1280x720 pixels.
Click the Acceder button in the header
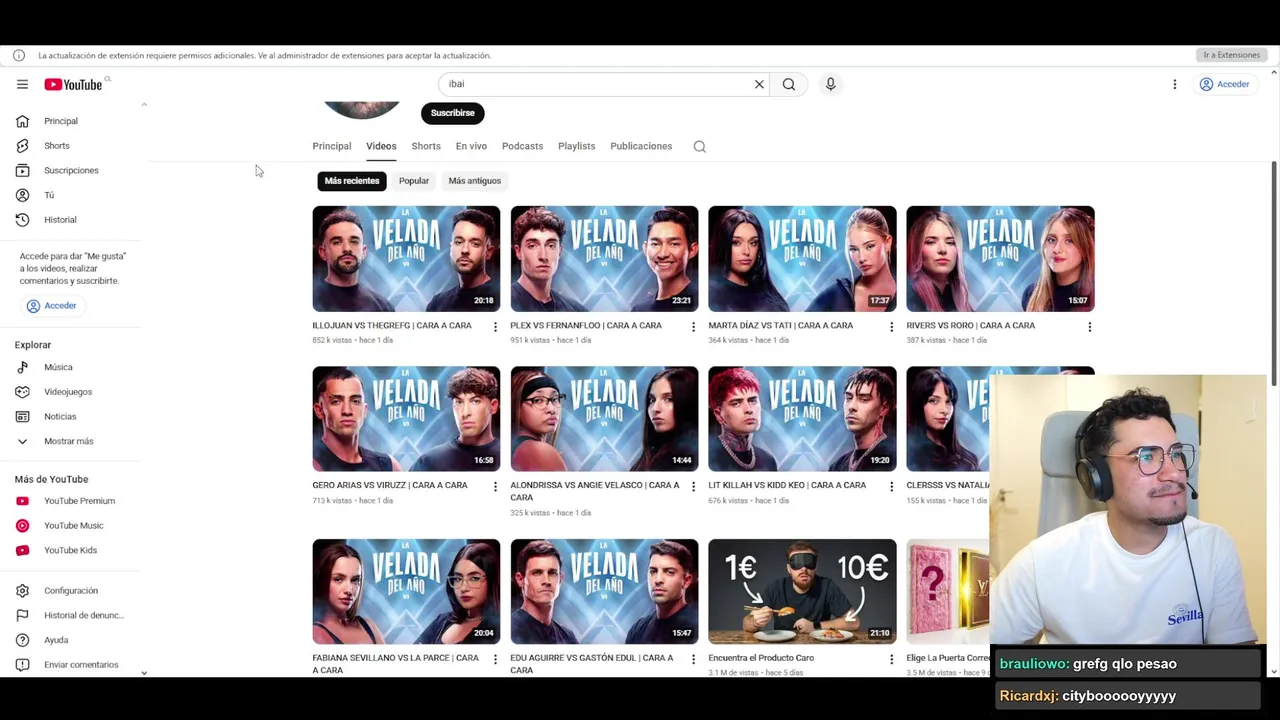1225,84
